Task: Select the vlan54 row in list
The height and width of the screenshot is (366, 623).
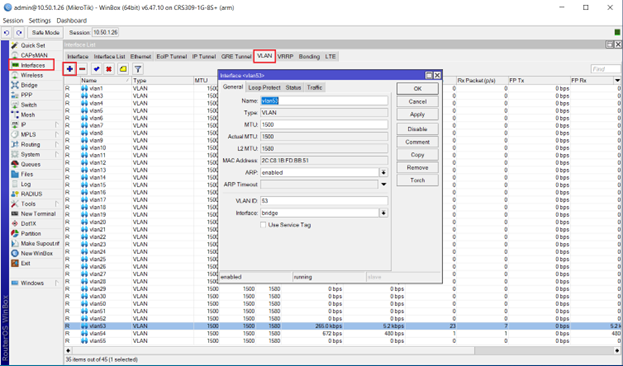Action: point(342,333)
